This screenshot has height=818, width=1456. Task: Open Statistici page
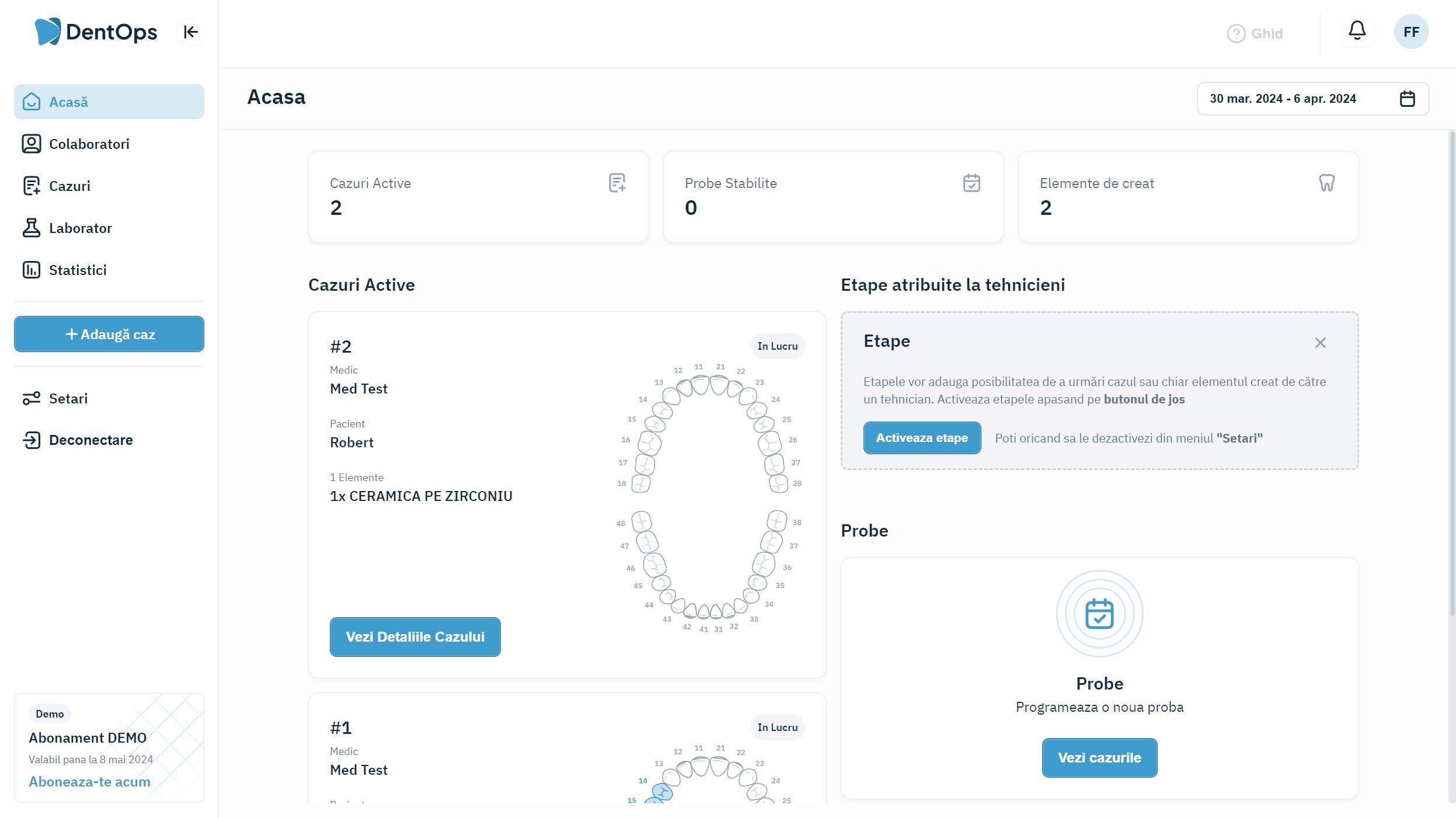(78, 270)
